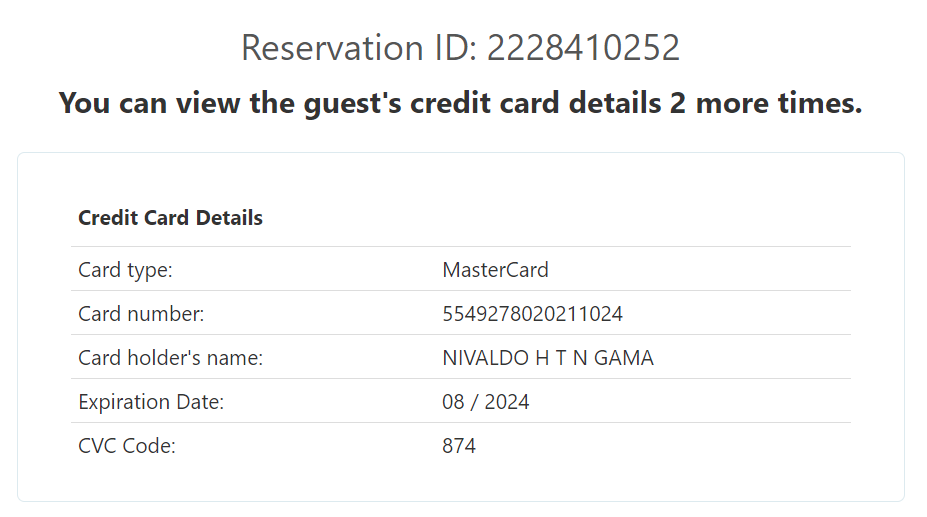
Task: Click the "CVC Code:" label
Action: coord(127,446)
